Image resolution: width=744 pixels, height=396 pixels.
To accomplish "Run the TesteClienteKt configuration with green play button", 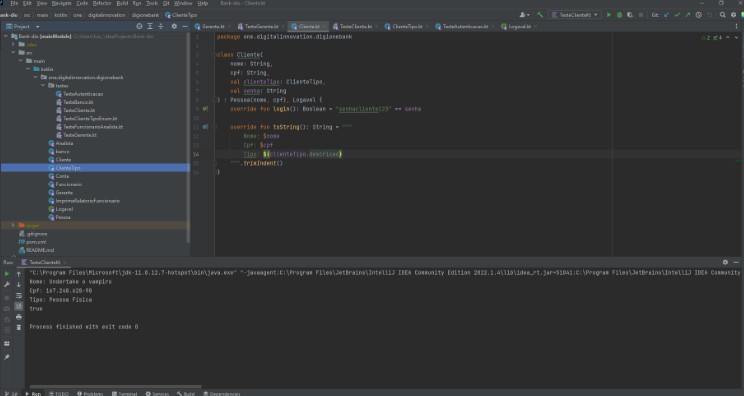I will 609,15.
